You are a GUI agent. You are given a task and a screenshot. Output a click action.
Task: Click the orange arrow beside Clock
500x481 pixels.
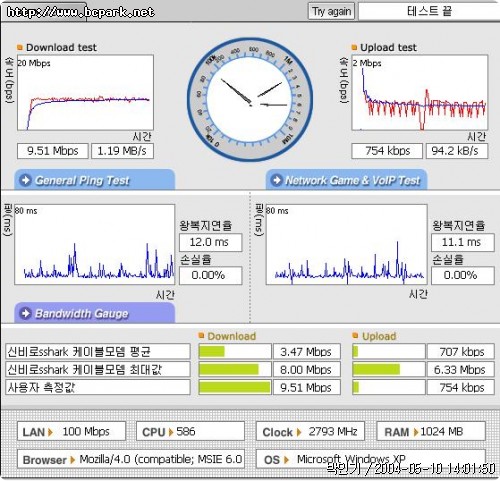[299, 432]
